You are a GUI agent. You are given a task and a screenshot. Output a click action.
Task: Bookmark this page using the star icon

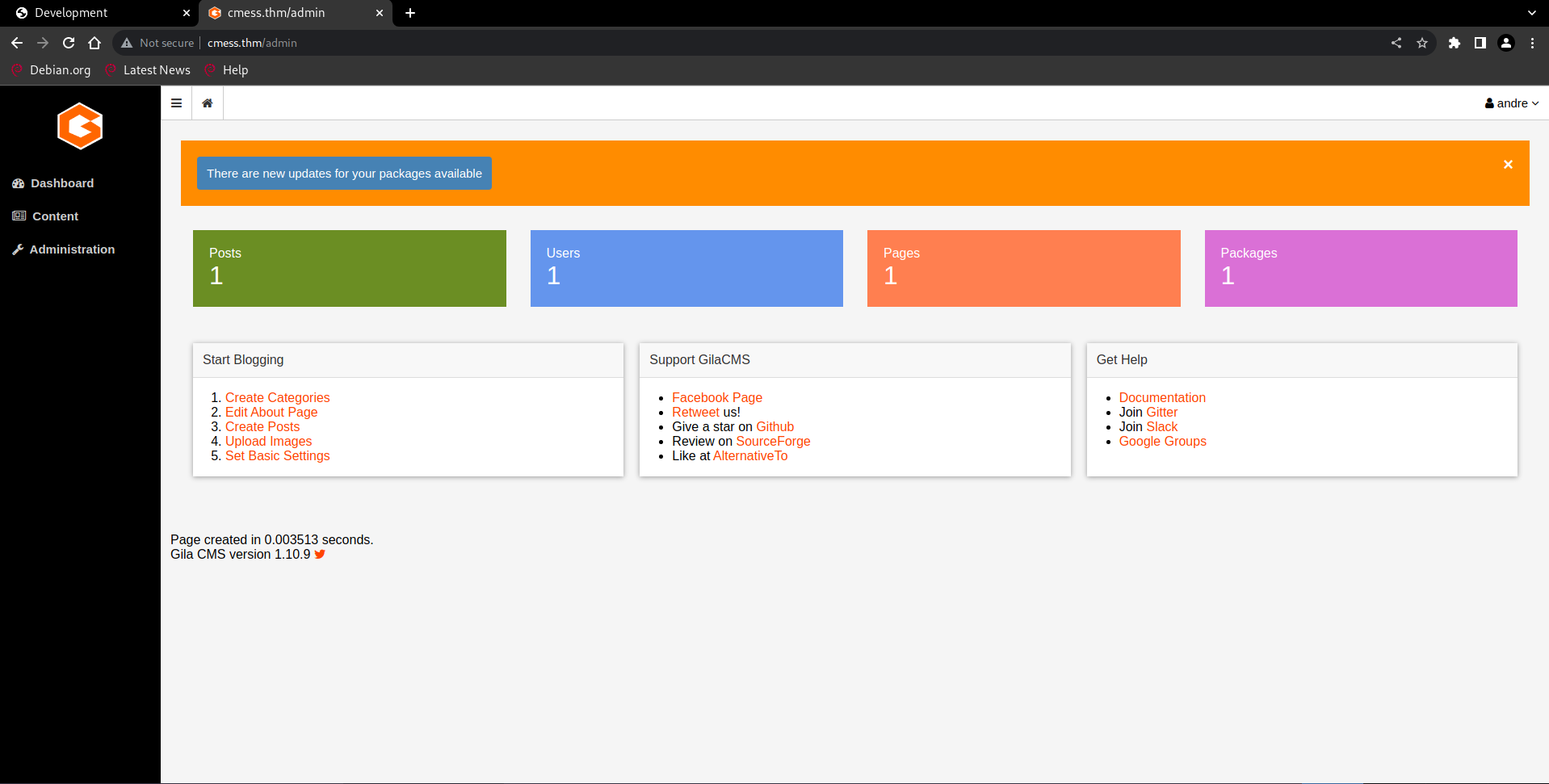pyautogui.click(x=1423, y=43)
